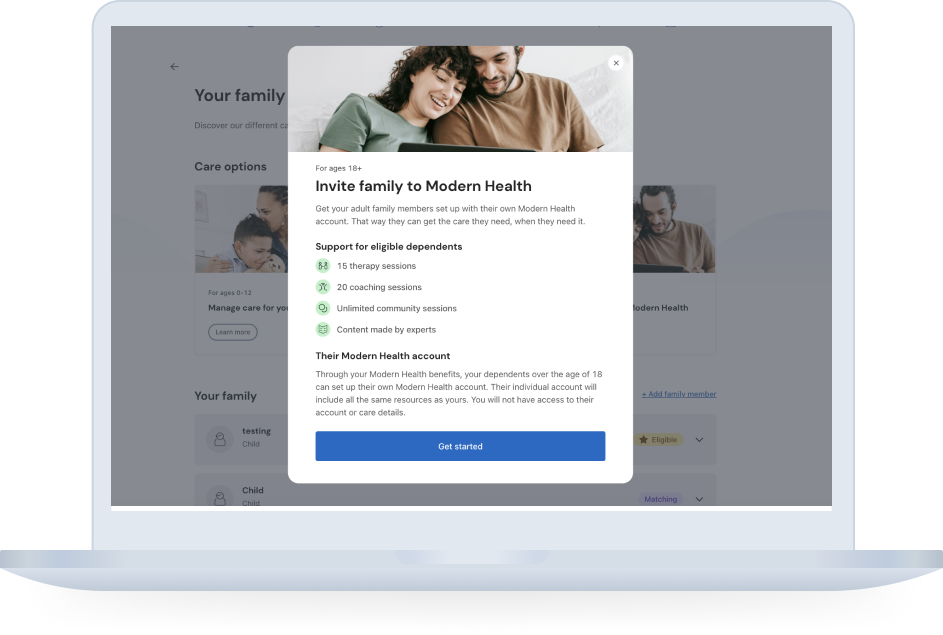Expand the testing family member row

(699, 440)
